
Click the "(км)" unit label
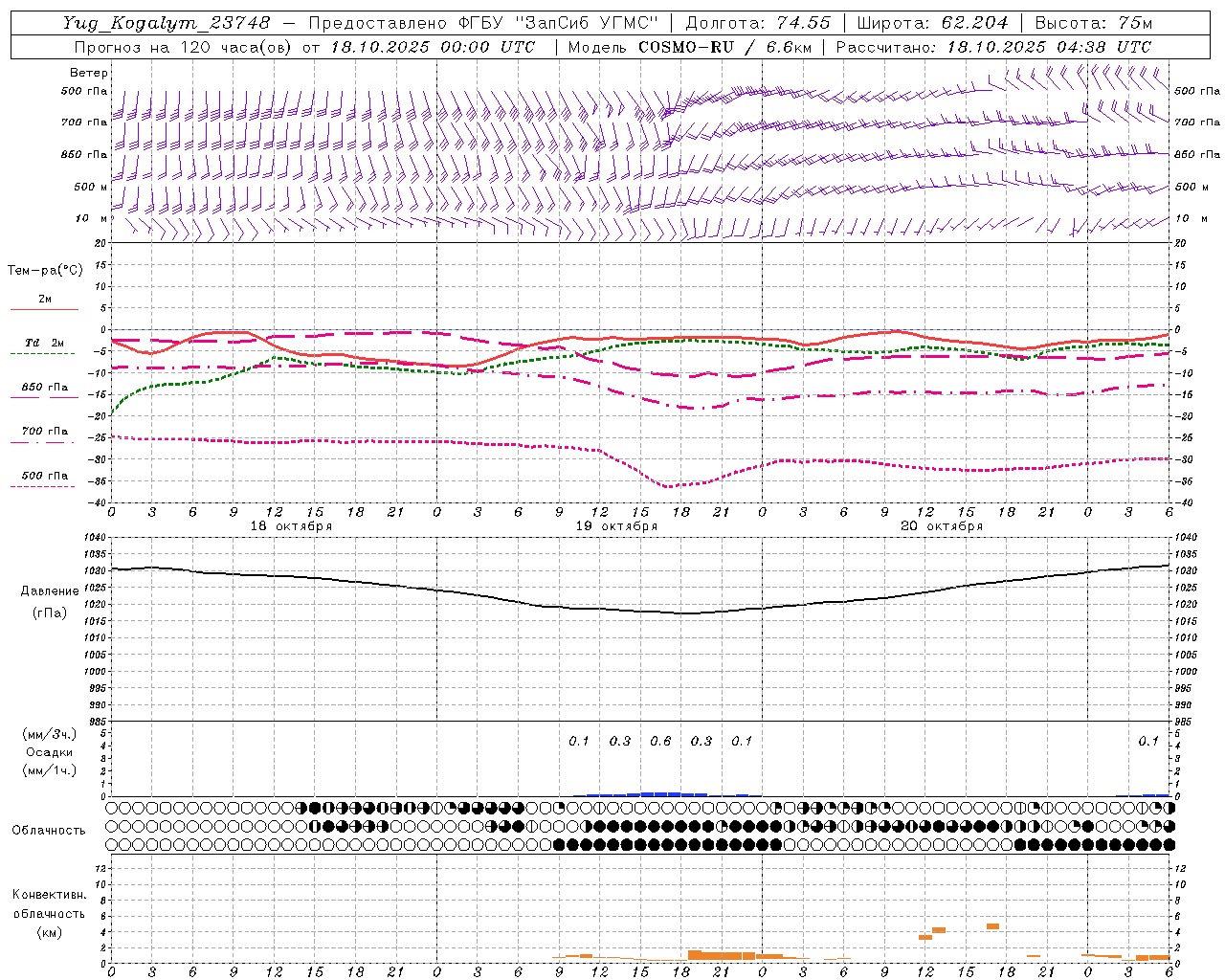(49, 932)
